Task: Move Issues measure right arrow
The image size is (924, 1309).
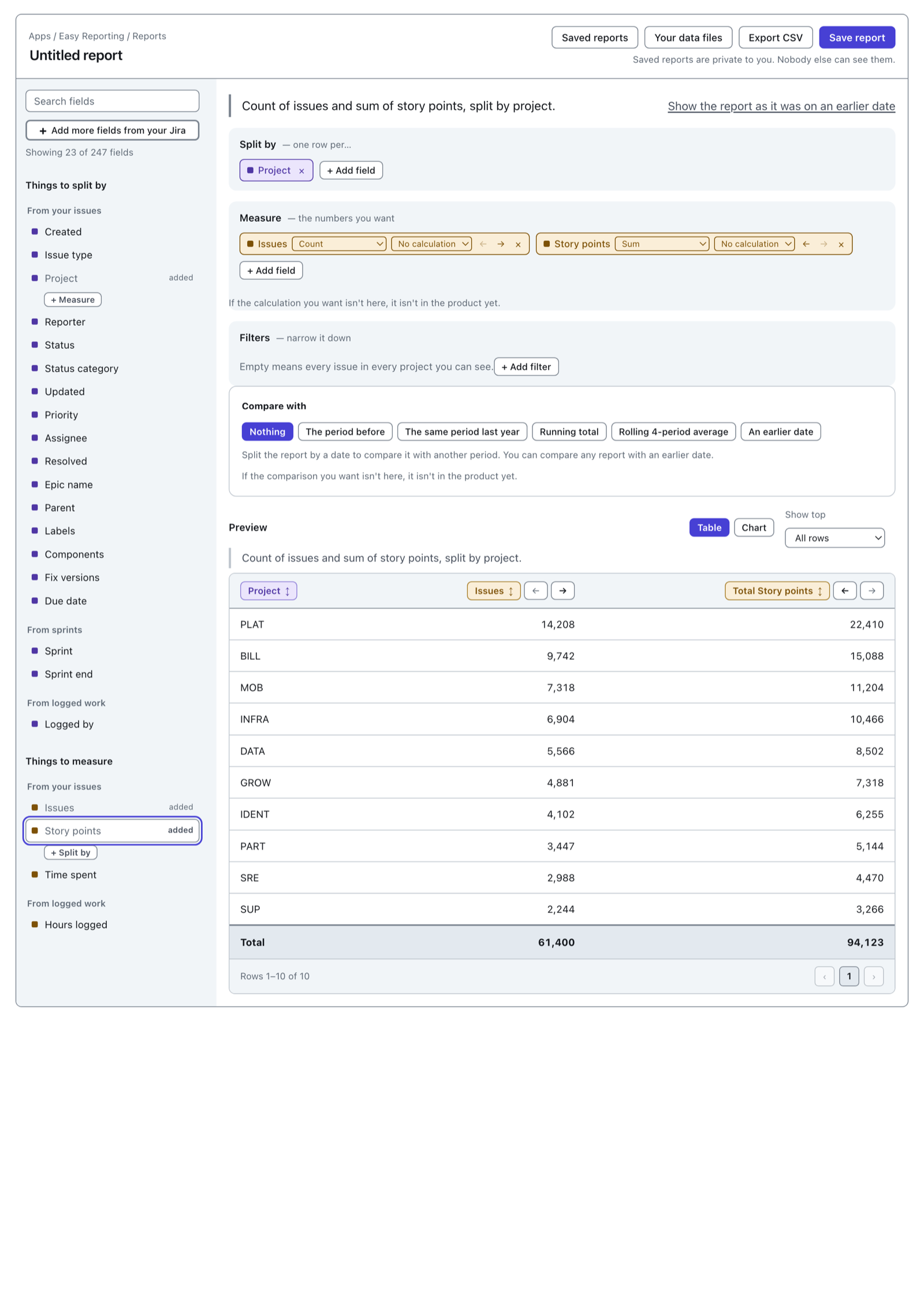Action: [501, 244]
